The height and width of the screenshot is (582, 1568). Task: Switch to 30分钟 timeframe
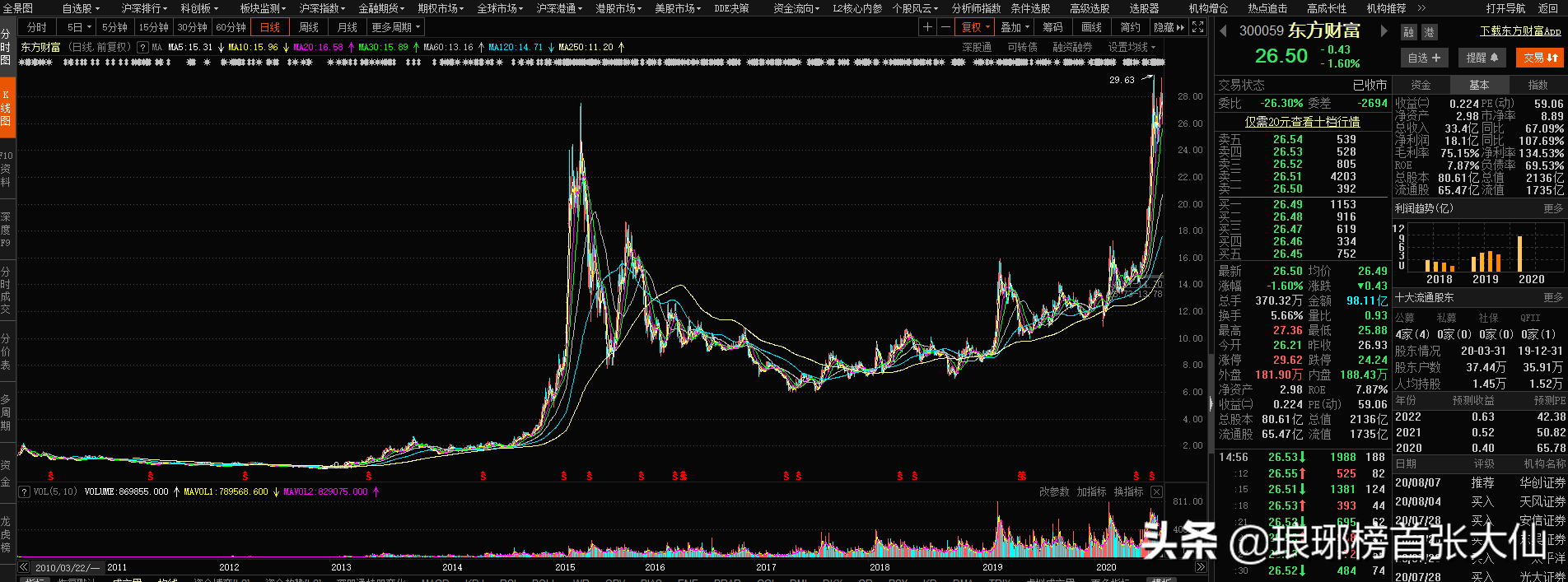click(192, 27)
